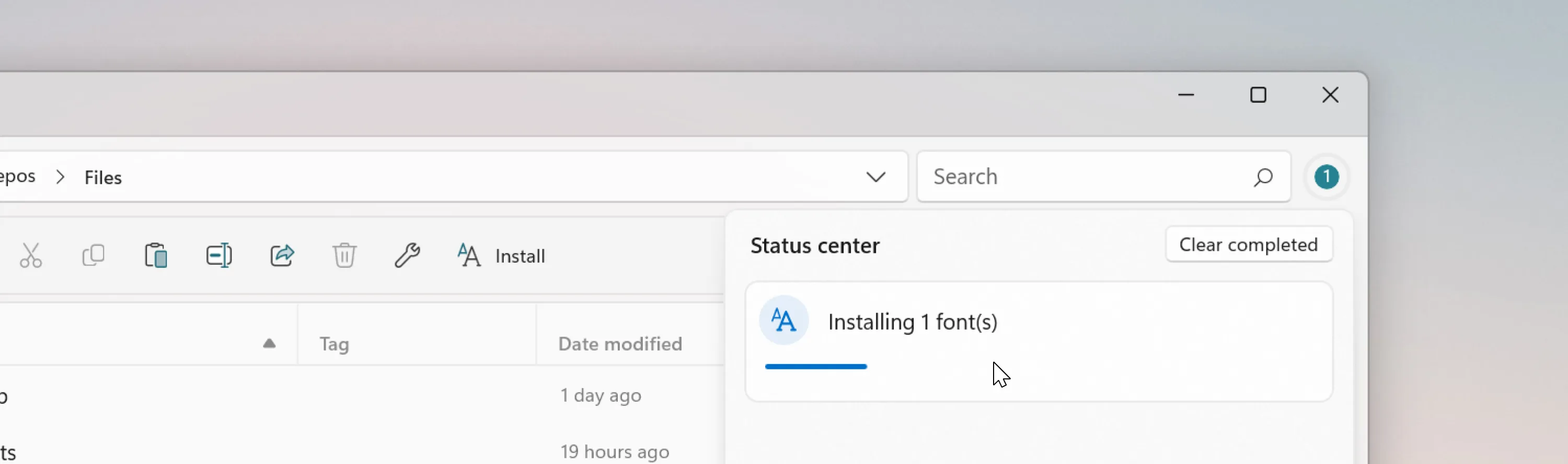Click inside the Search field

[1083, 177]
